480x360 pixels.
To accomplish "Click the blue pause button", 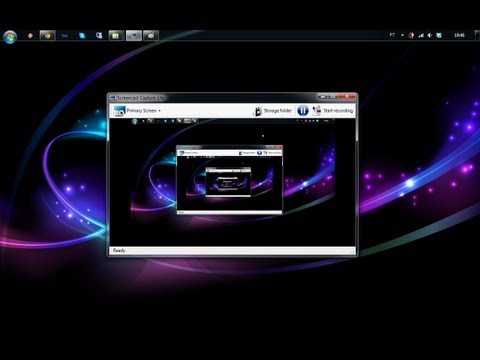I will click(303, 110).
